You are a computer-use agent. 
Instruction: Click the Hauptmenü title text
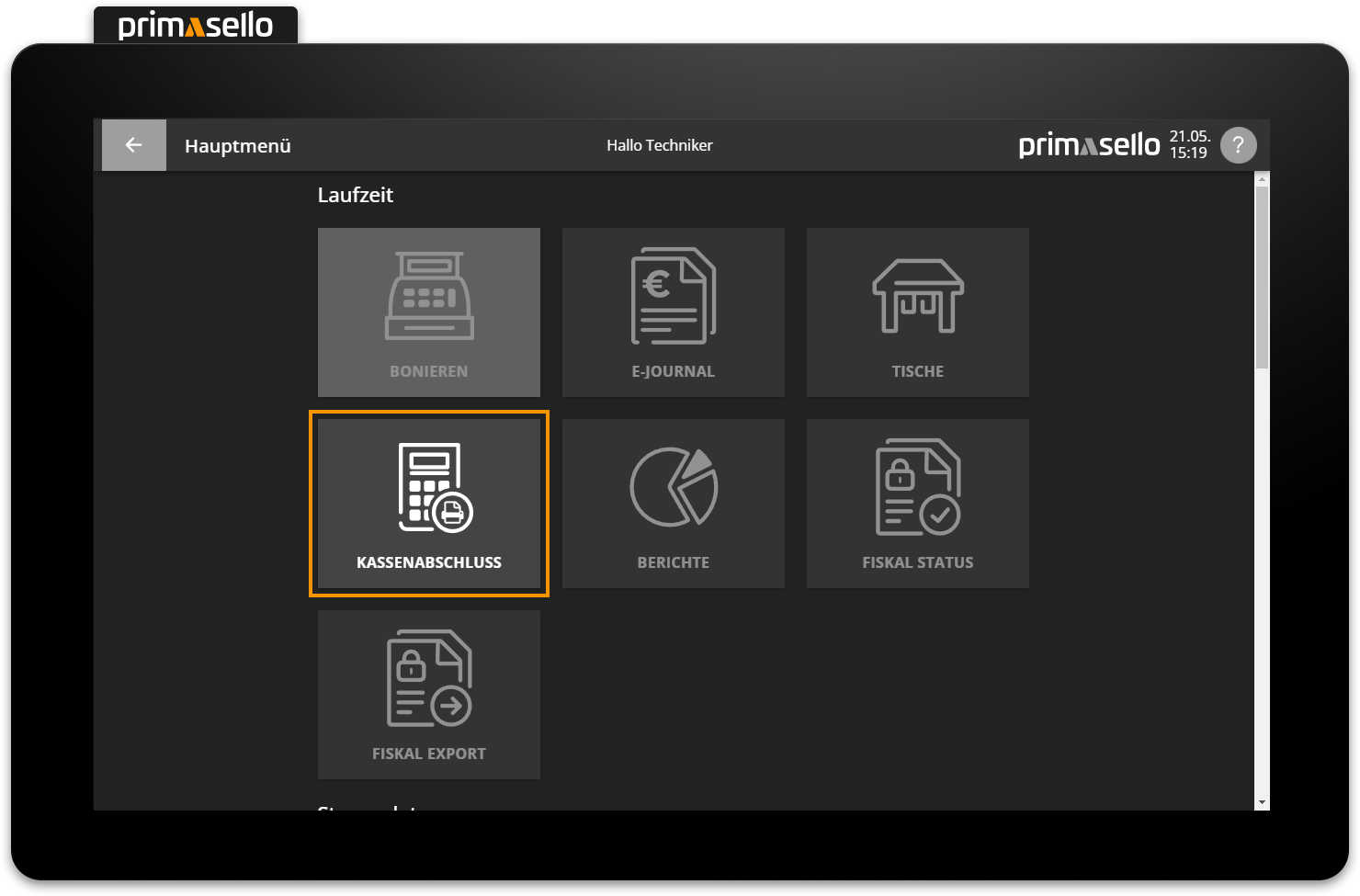[x=238, y=146]
